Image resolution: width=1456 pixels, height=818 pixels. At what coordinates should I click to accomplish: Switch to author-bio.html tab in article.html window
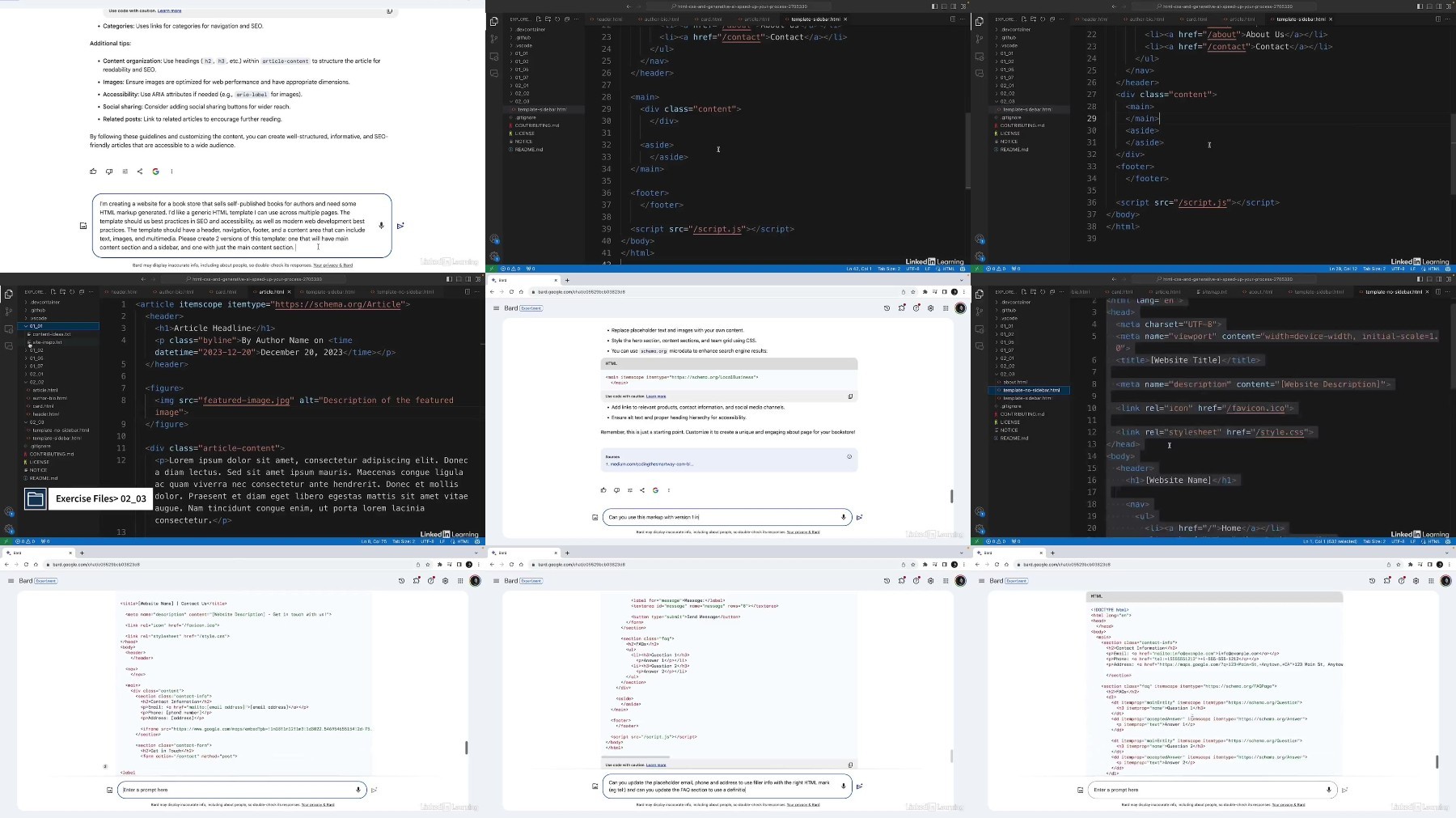[x=176, y=292]
